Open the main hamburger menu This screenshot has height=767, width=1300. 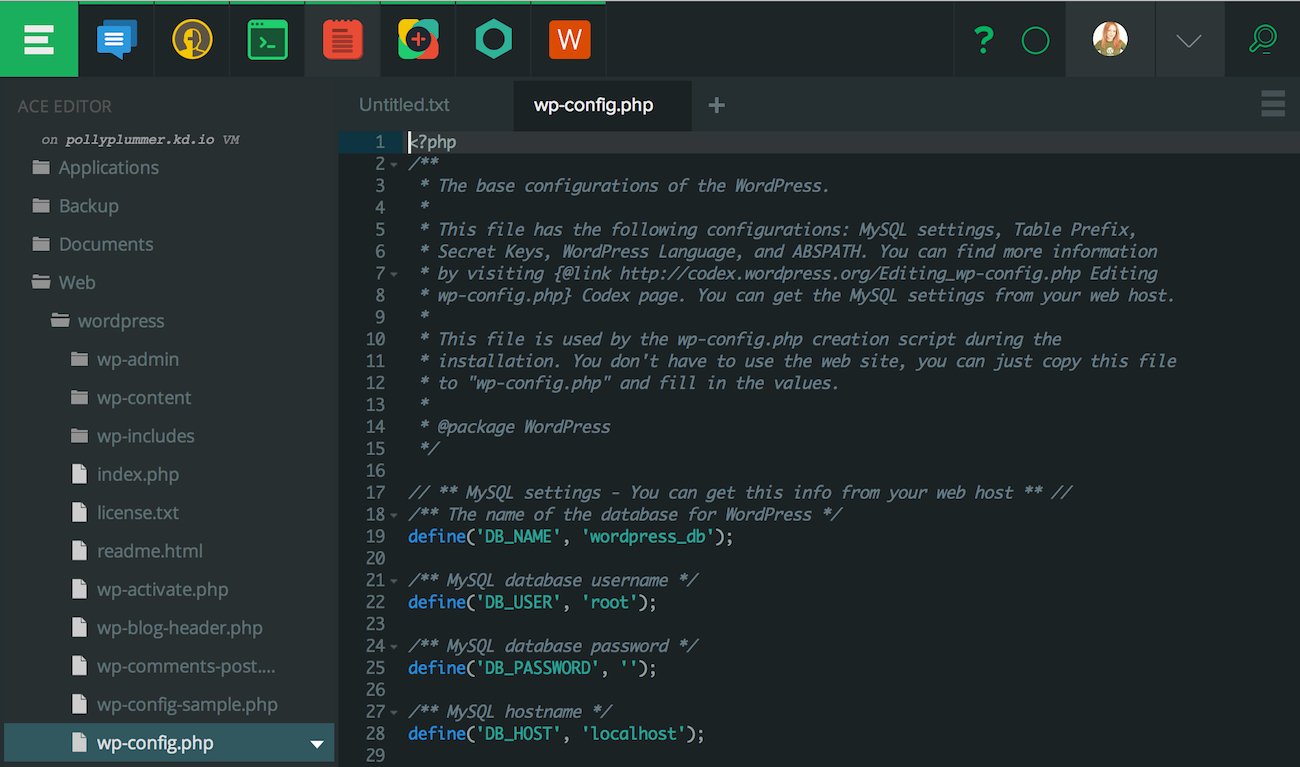coord(39,39)
